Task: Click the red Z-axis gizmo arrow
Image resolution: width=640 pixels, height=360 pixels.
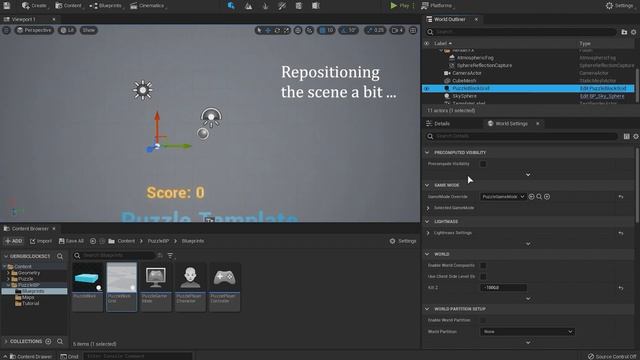Action: click(x=157, y=126)
